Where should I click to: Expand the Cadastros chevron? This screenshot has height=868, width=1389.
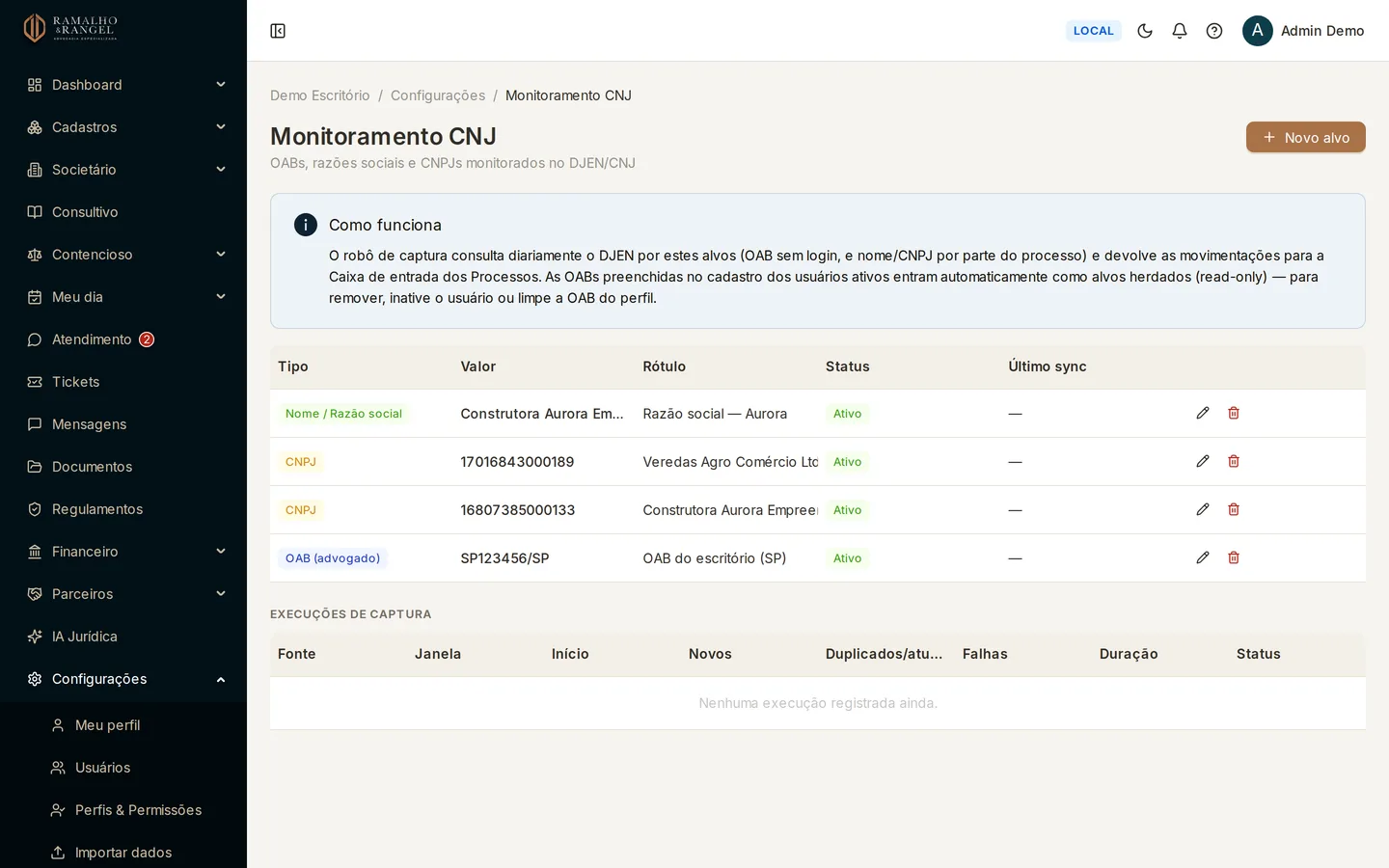221,127
